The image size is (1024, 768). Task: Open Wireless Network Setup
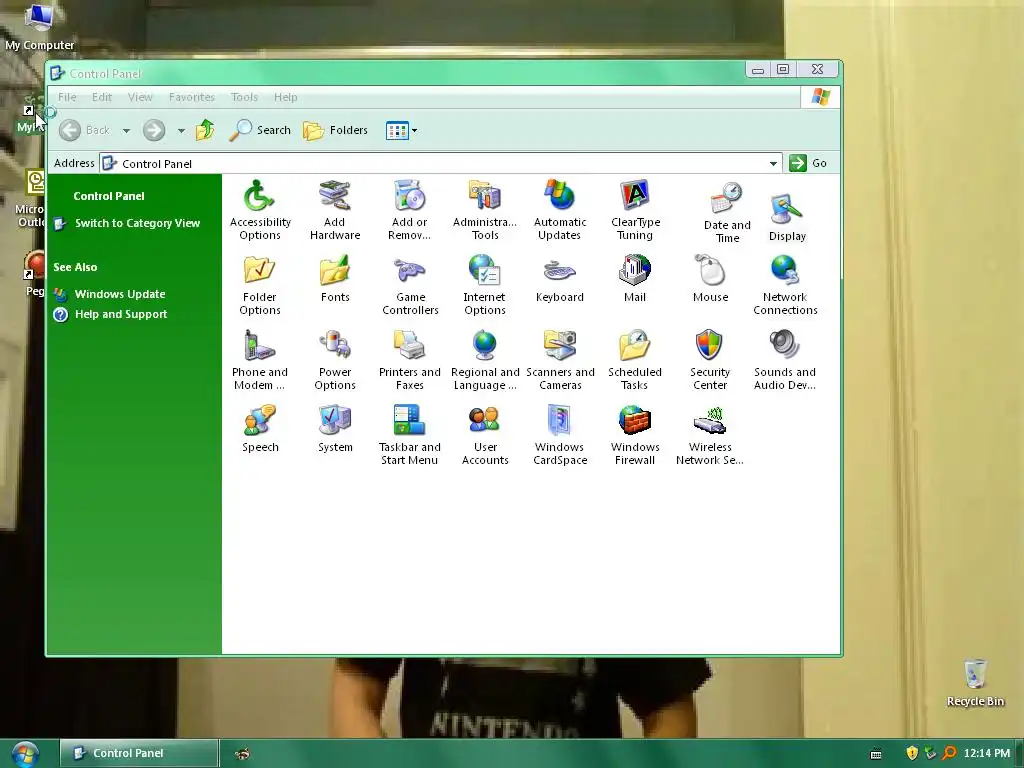[710, 435]
